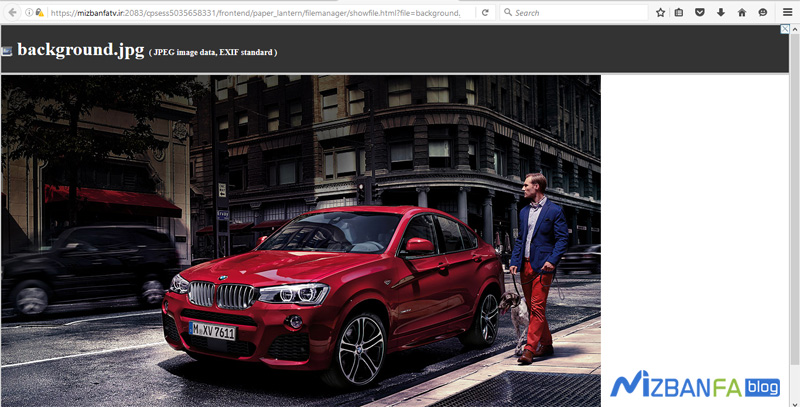800x407 pixels.
Task: Reload the page with the refresh button
Action: click(485, 13)
